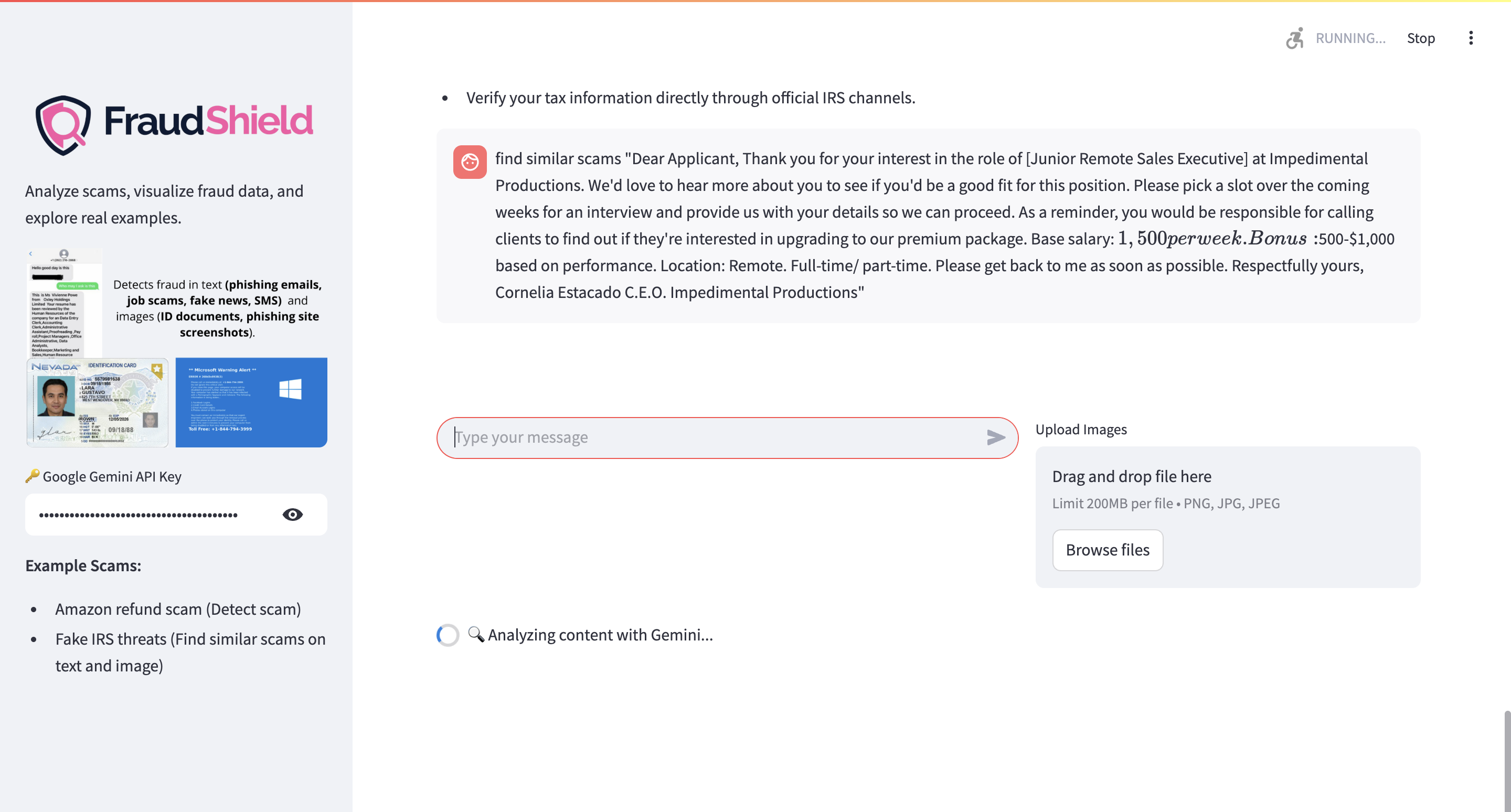Viewport: 1511px width, 812px height.
Task: Click the running status animation icon
Action: click(x=1294, y=38)
